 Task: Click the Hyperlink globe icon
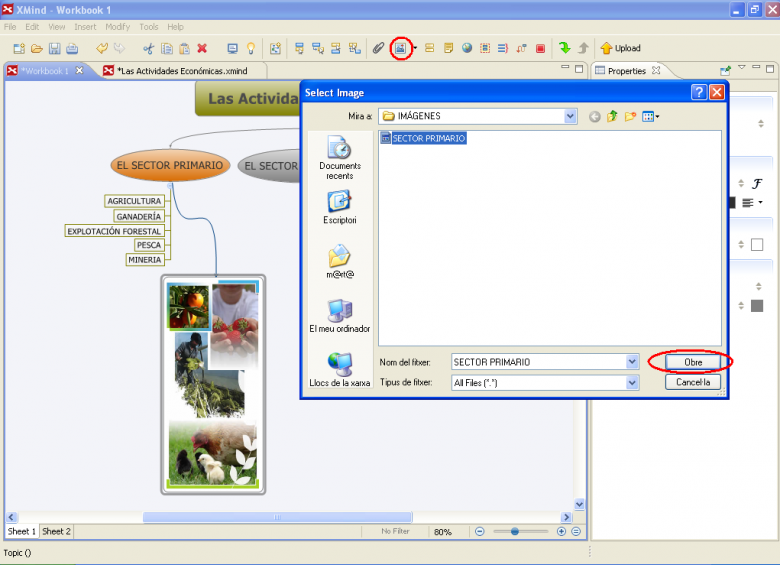467,48
